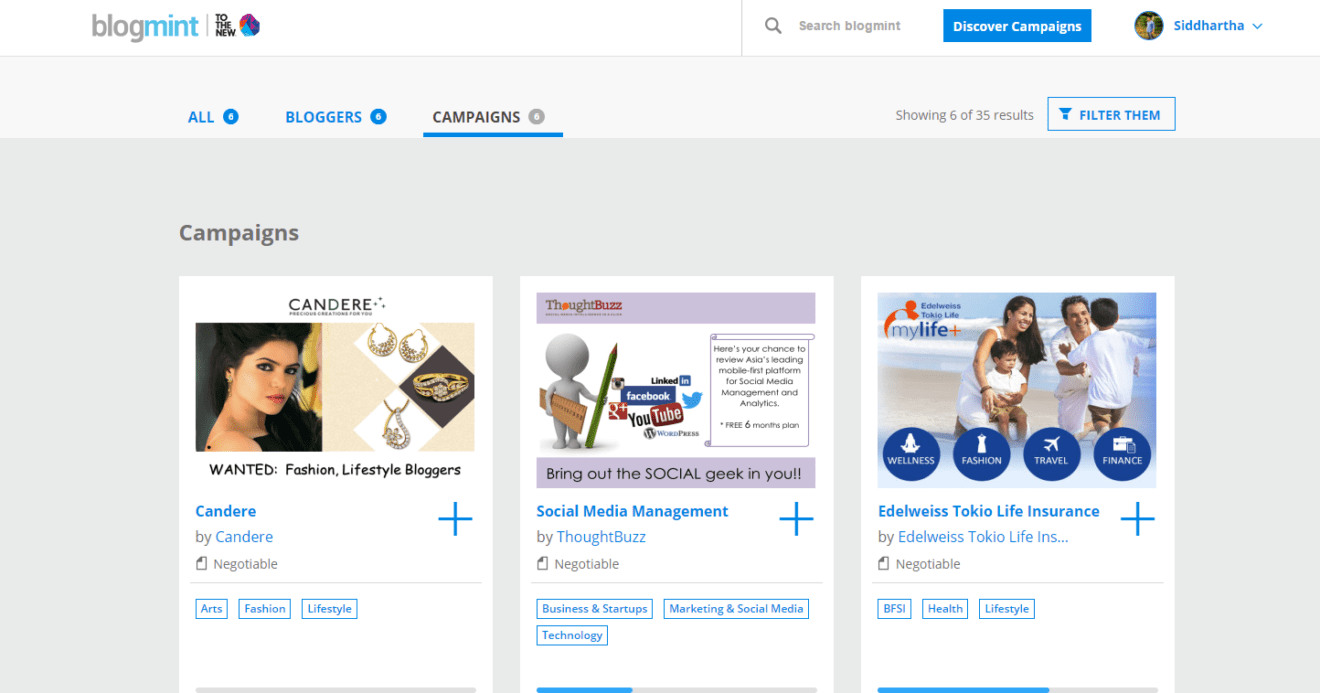This screenshot has height=693, width=1320.
Task: Click the ThoughtBuzz campaign progress bar
Action: coord(677,690)
